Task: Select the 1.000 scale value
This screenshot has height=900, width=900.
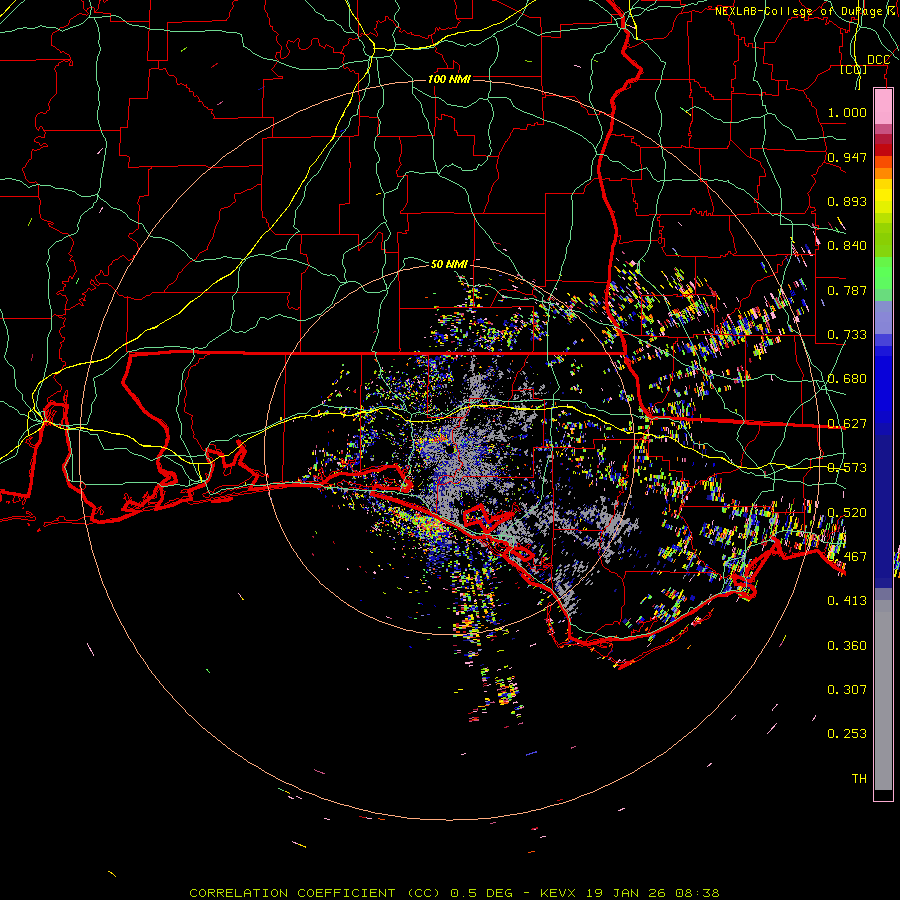Action: [x=847, y=112]
